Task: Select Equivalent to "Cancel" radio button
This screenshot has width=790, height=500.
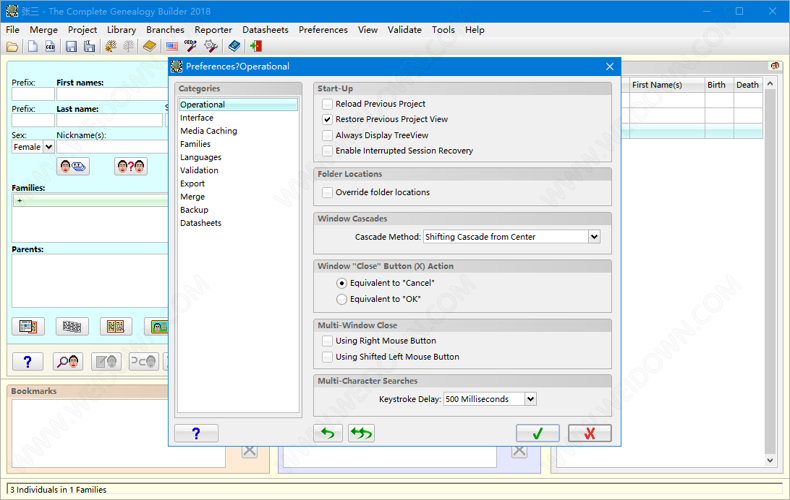Action: coord(342,283)
